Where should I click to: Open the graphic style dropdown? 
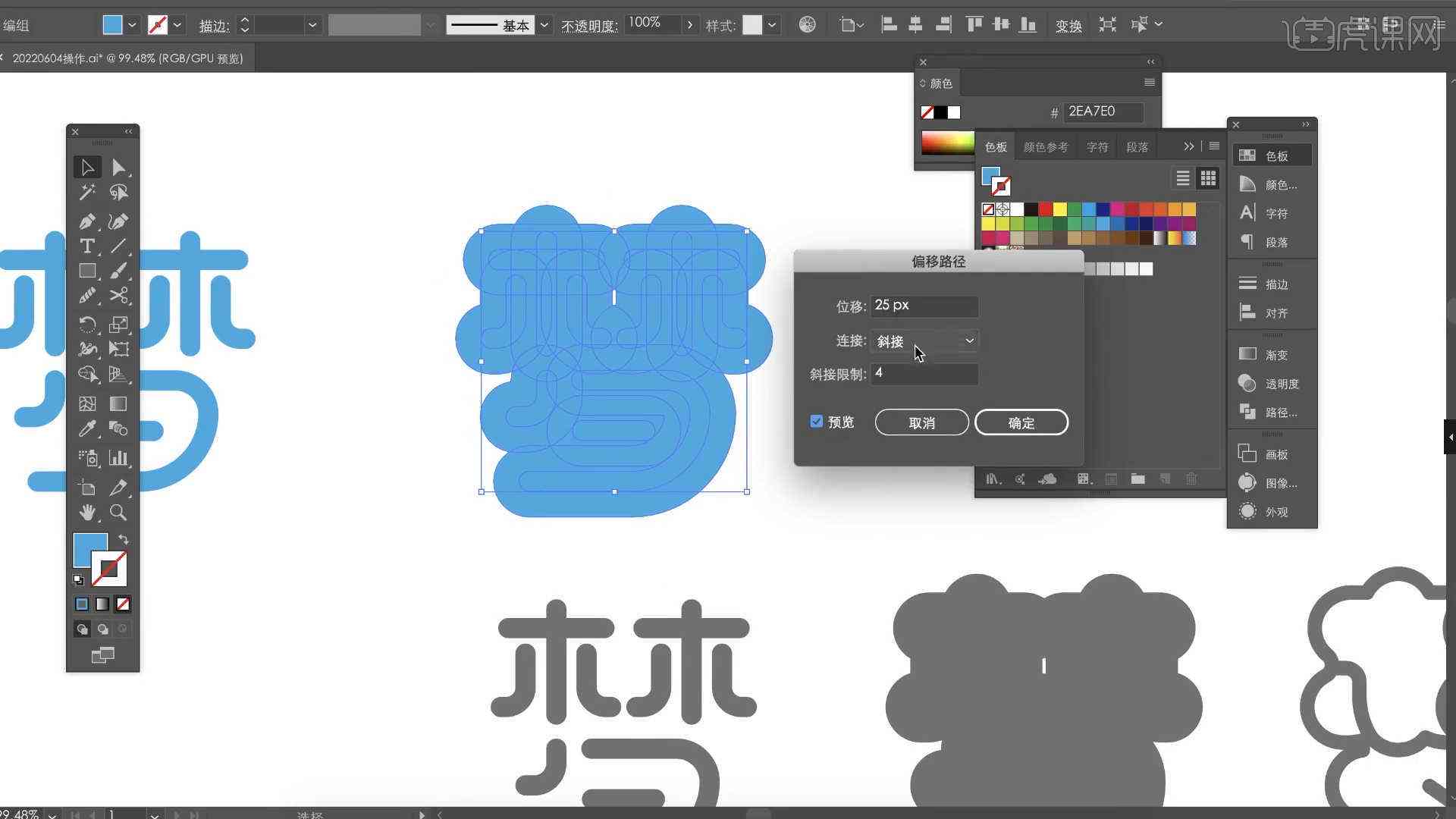(x=772, y=25)
